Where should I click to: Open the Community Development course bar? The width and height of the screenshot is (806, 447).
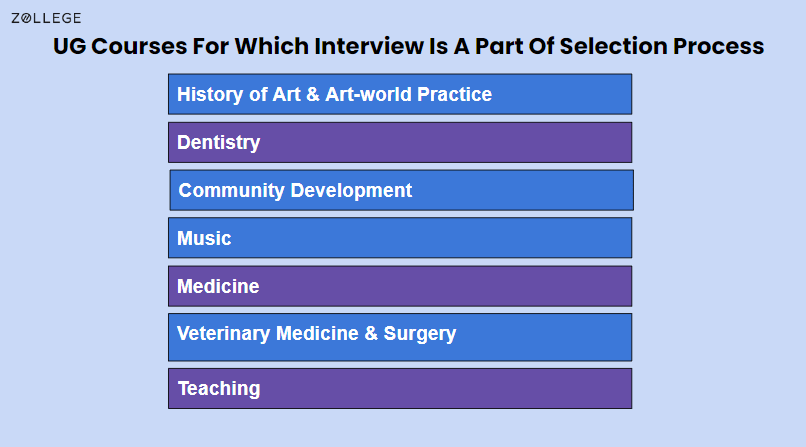pyautogui.click(x=401, y=190)
